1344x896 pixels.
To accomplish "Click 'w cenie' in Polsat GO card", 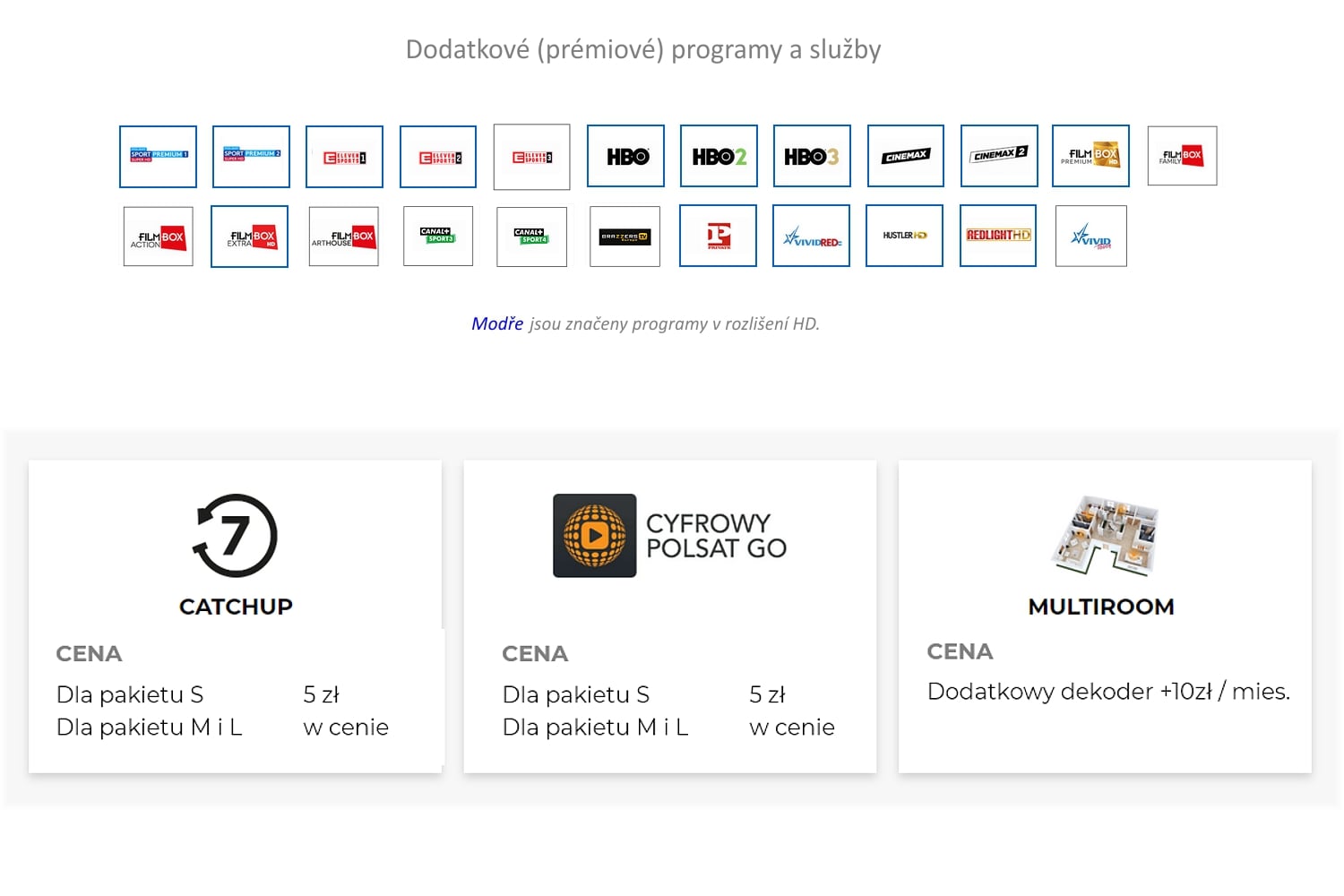I will point(792,728).
